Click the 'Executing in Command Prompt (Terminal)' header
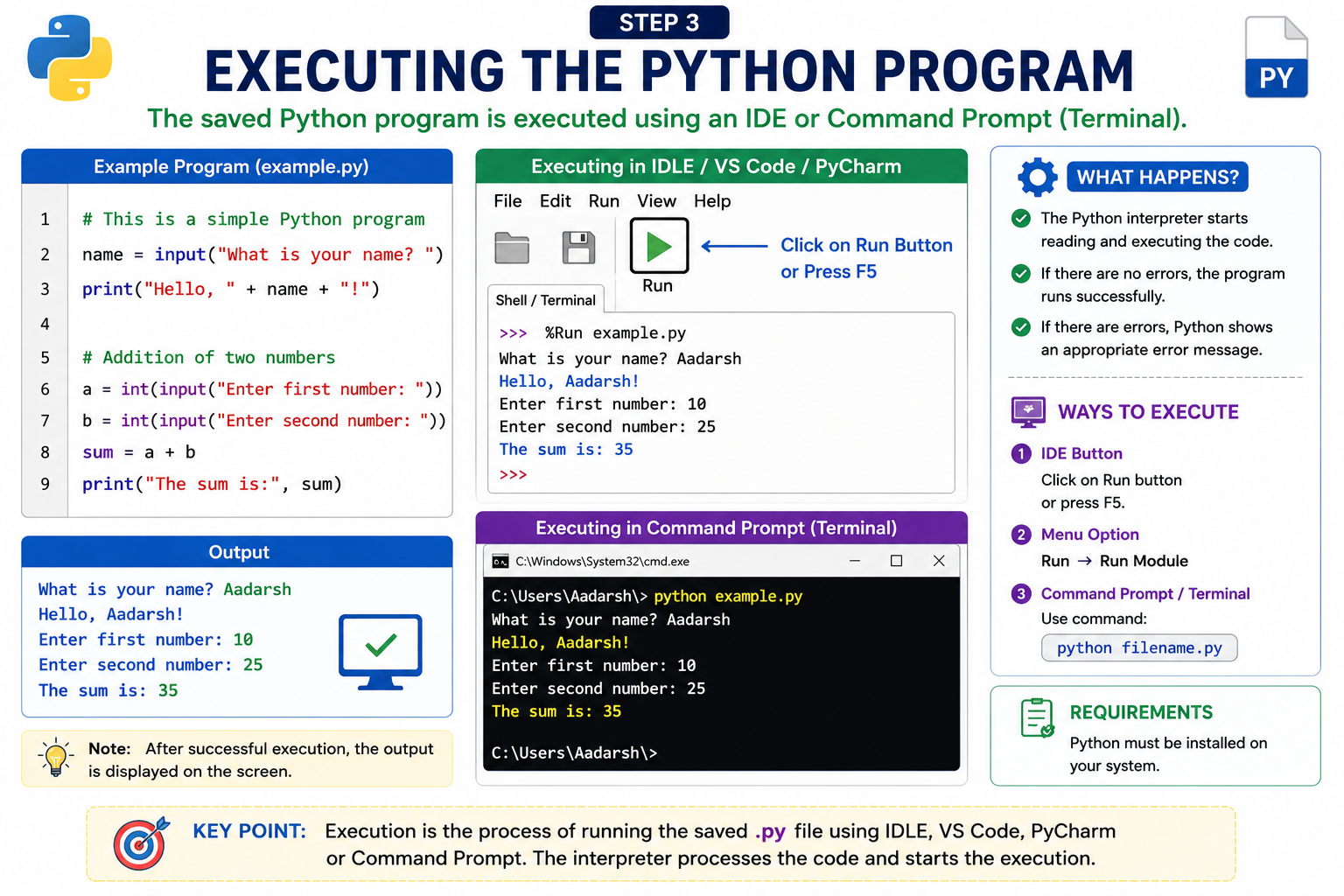 721,528
